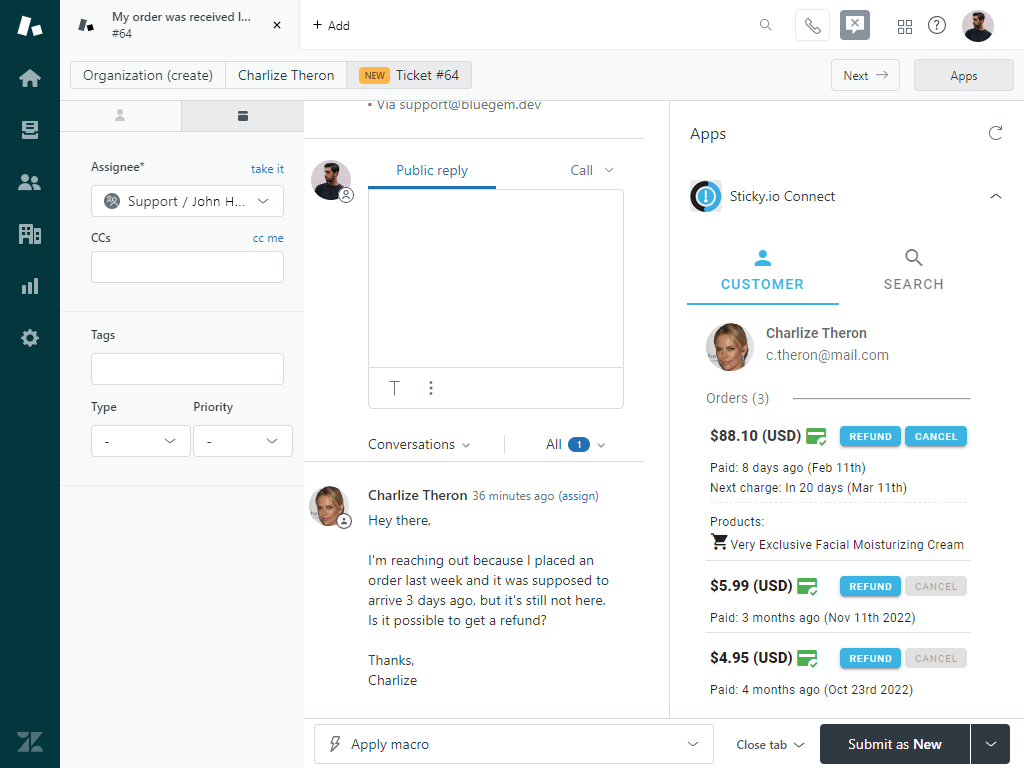Screen dimensions: 1024x768
Task: Open Customers icon in sidebar
Action: coord(30,182)
